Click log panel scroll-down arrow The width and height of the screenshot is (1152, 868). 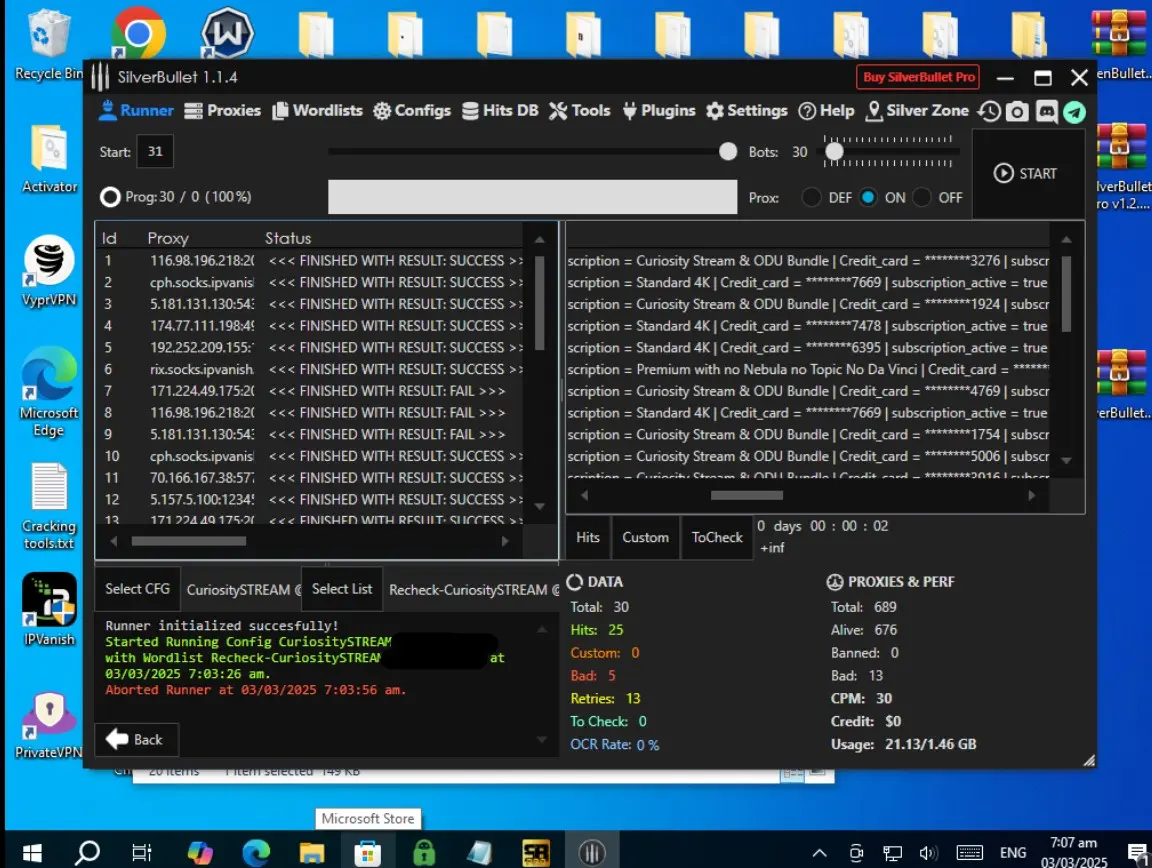pos(541,739)
